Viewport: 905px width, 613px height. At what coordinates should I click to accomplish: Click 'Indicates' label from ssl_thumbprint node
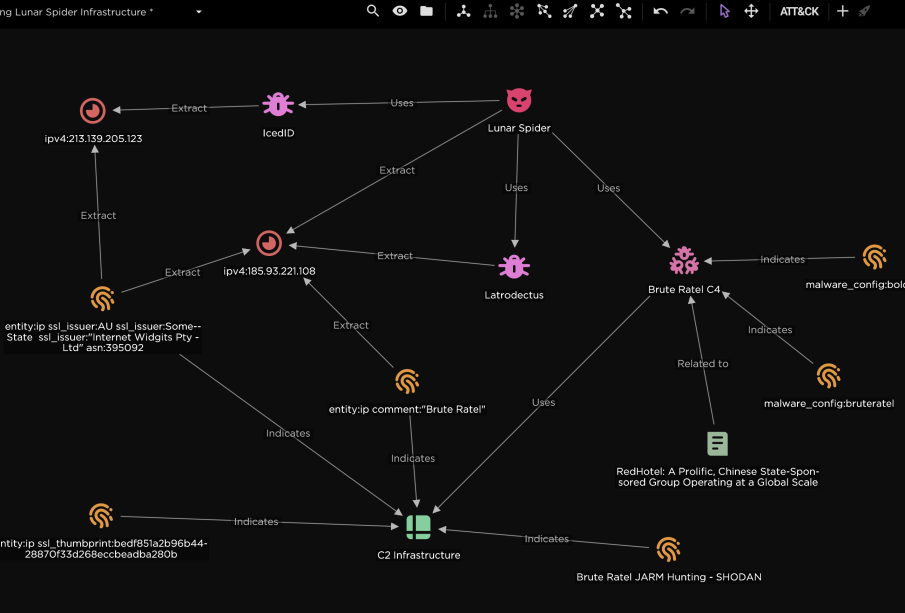pyautogui.click(x=256, y=521)
